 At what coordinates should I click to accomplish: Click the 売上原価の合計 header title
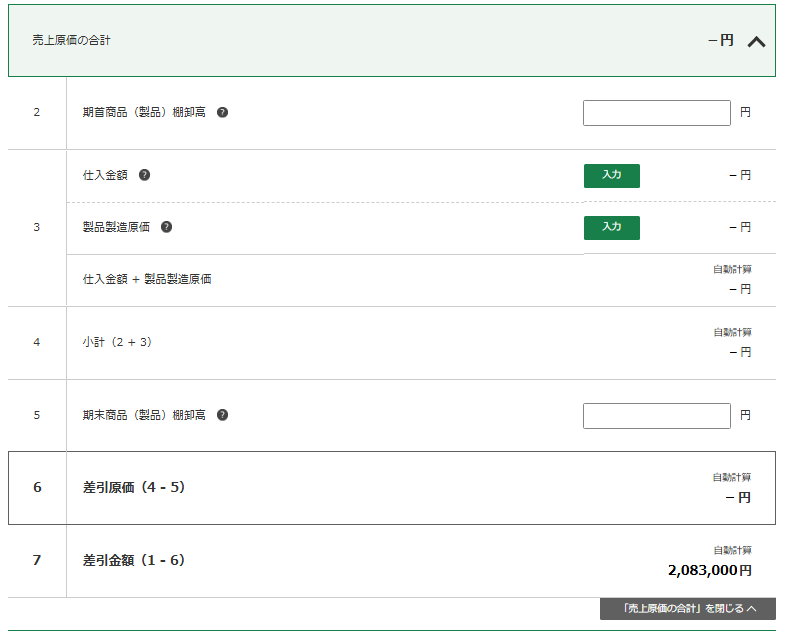point(71,41)
